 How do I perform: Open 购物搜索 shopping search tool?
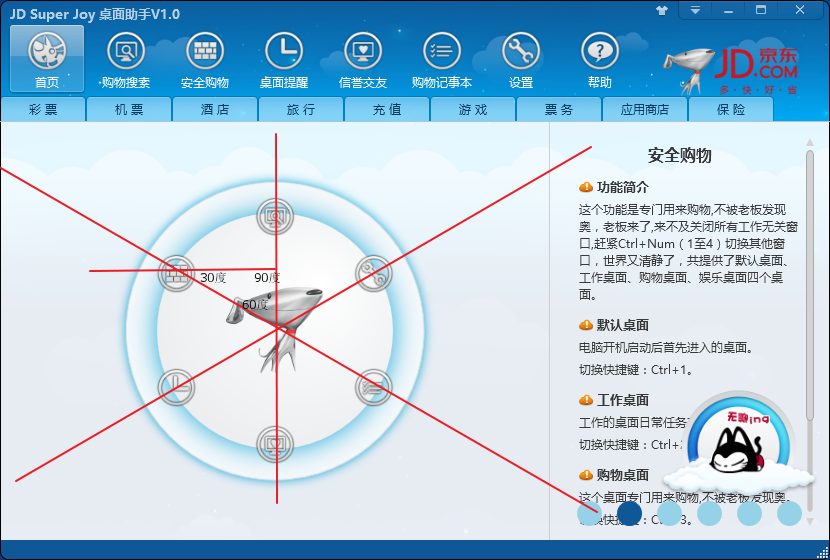(126, 59)
